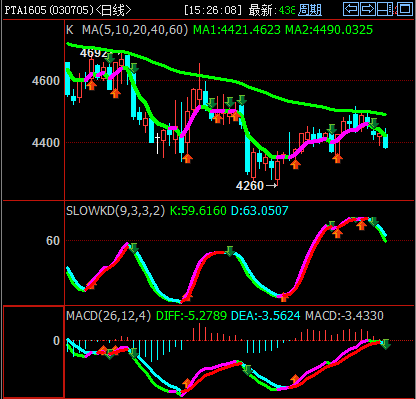Click orange buy arrow near 4260 low candle

click(295, 164)
